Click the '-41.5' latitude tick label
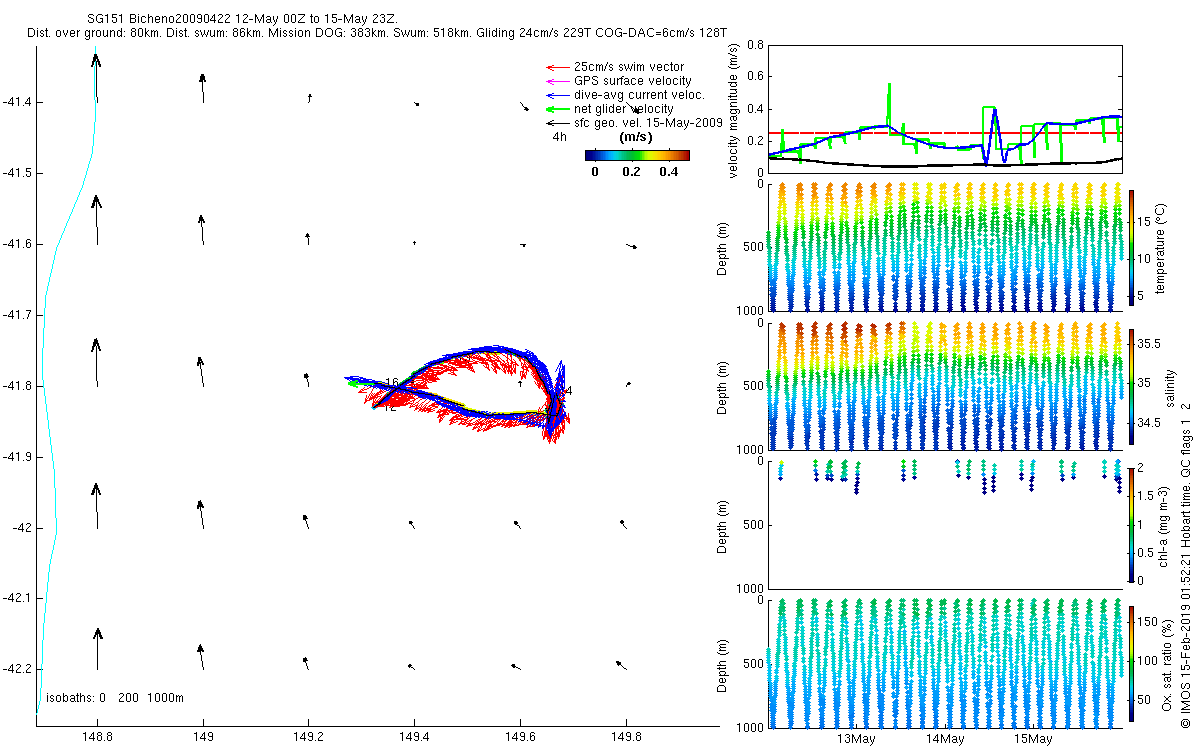 point(18,173)
